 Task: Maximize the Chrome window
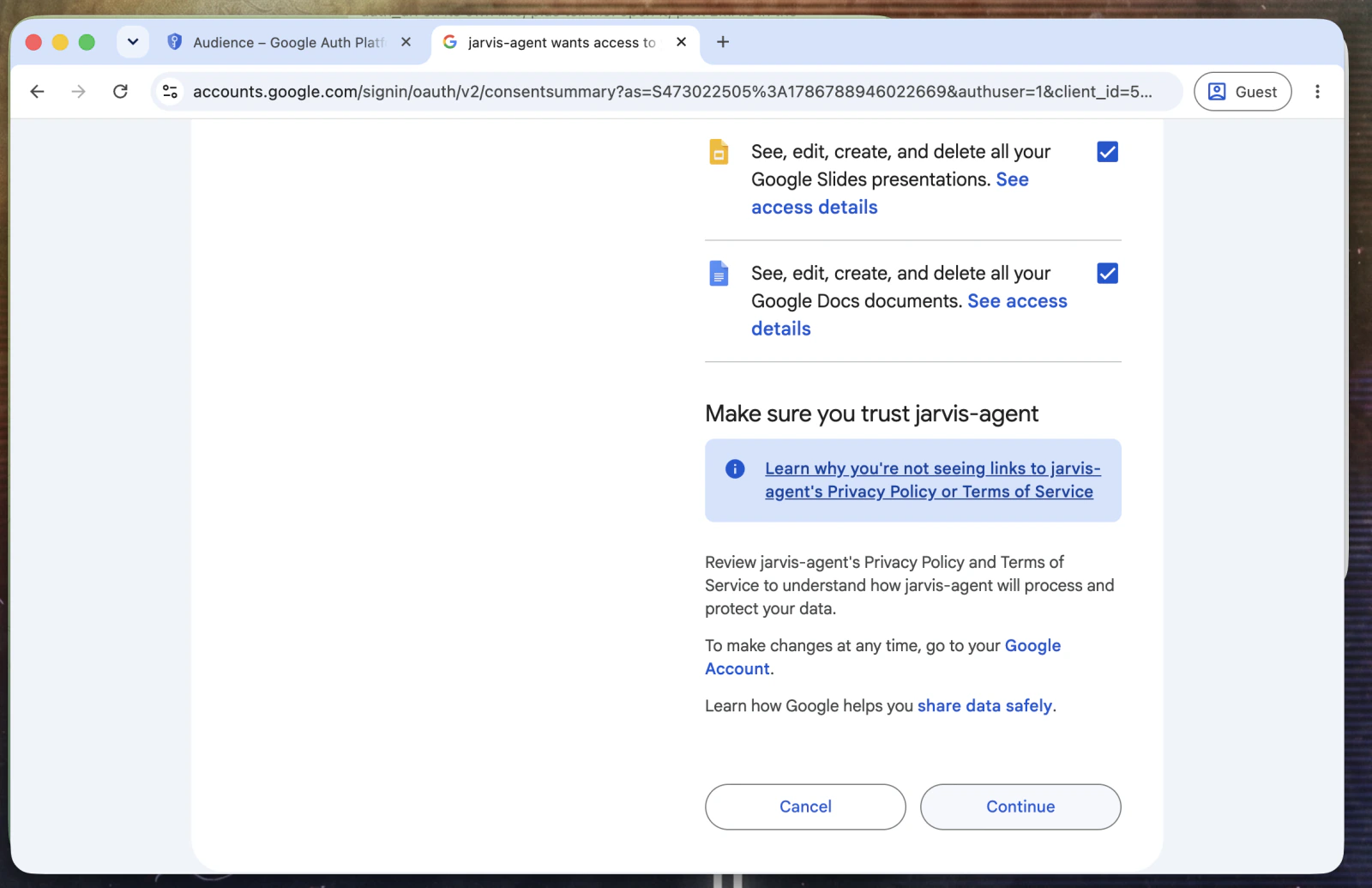(87, 42)
